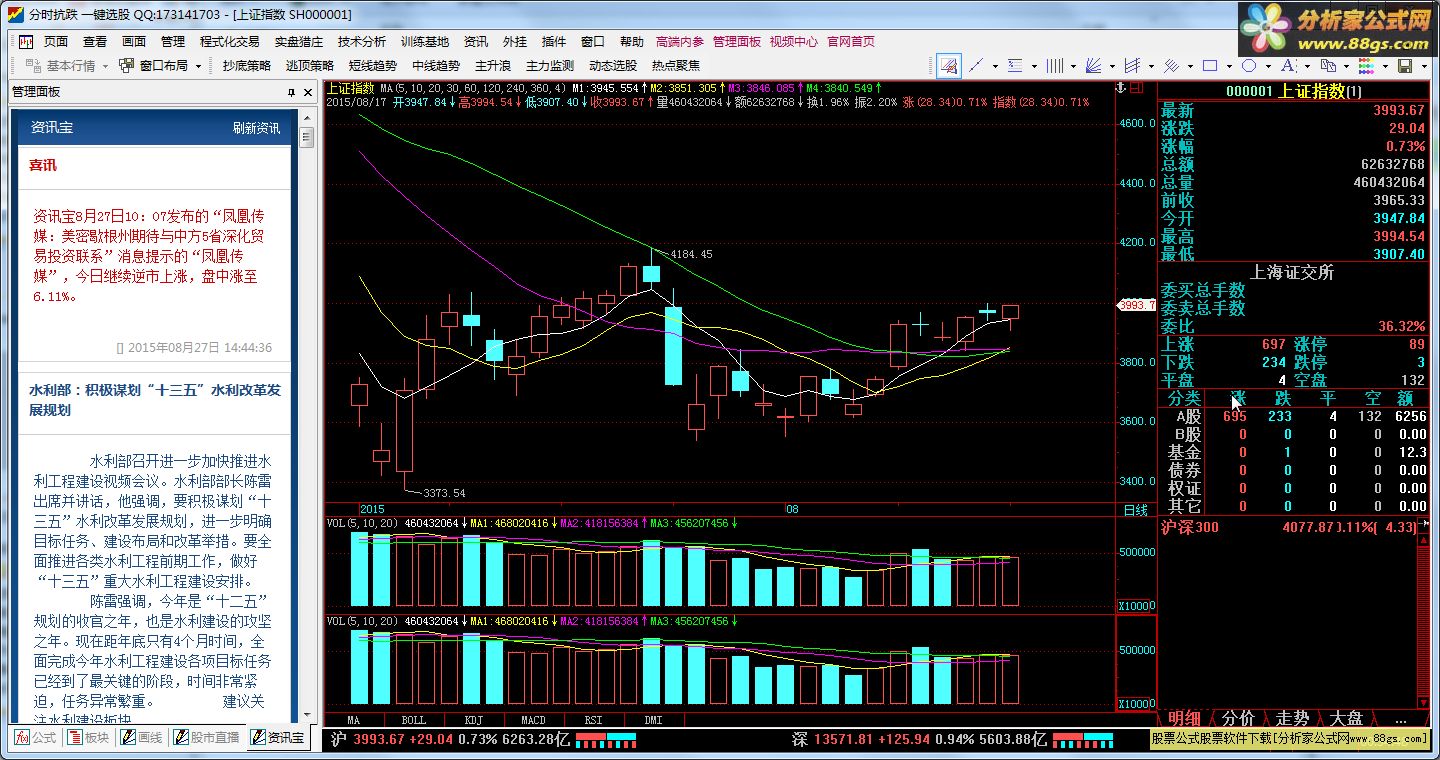Open the fan lines tool dropdown arrow
Image resolution: width=1440 pixels, height=760 pixels.
1112,66
